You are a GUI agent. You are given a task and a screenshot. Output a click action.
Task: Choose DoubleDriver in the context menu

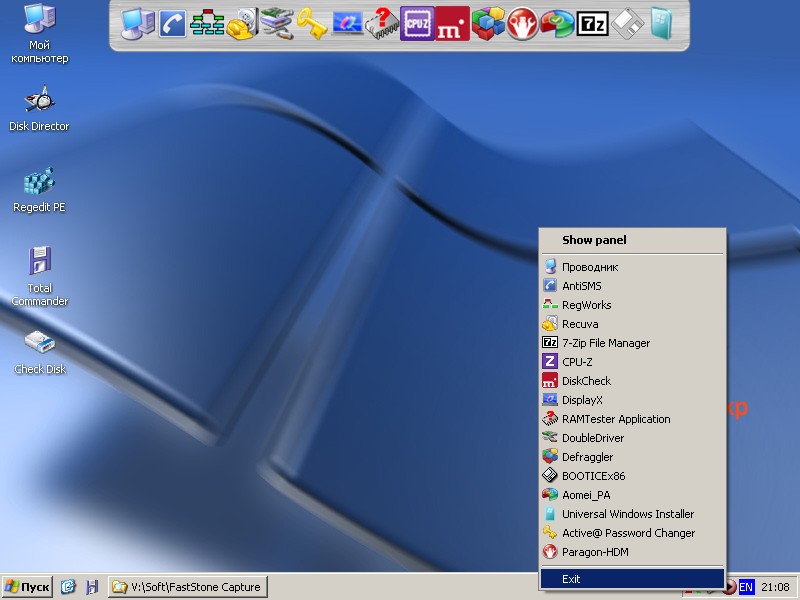click(632, 438)
